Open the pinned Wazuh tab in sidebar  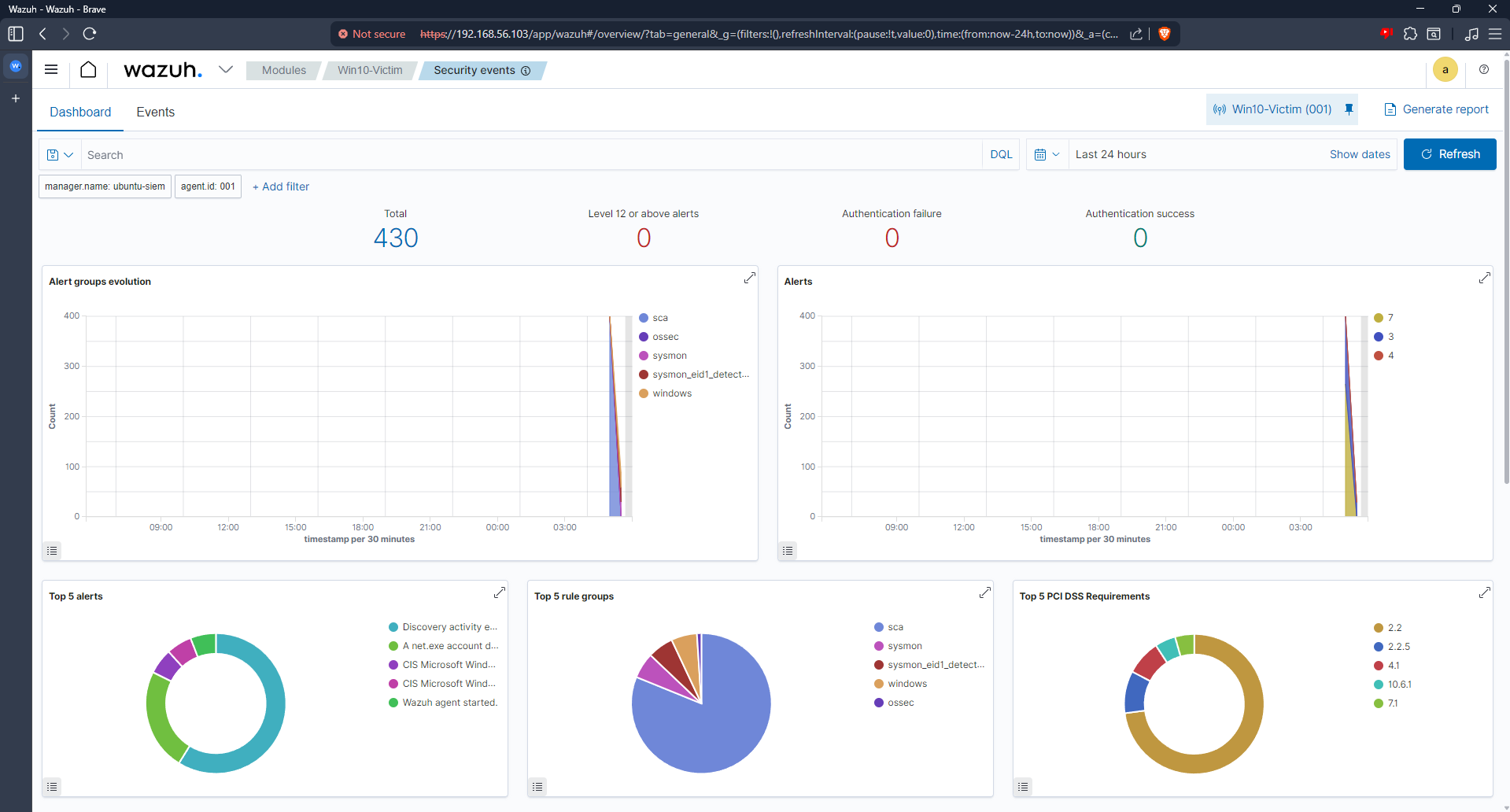(16, 66)
